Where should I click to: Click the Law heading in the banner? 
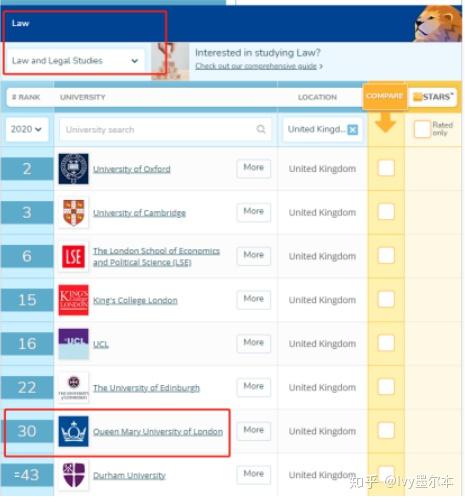click(20, 23)
